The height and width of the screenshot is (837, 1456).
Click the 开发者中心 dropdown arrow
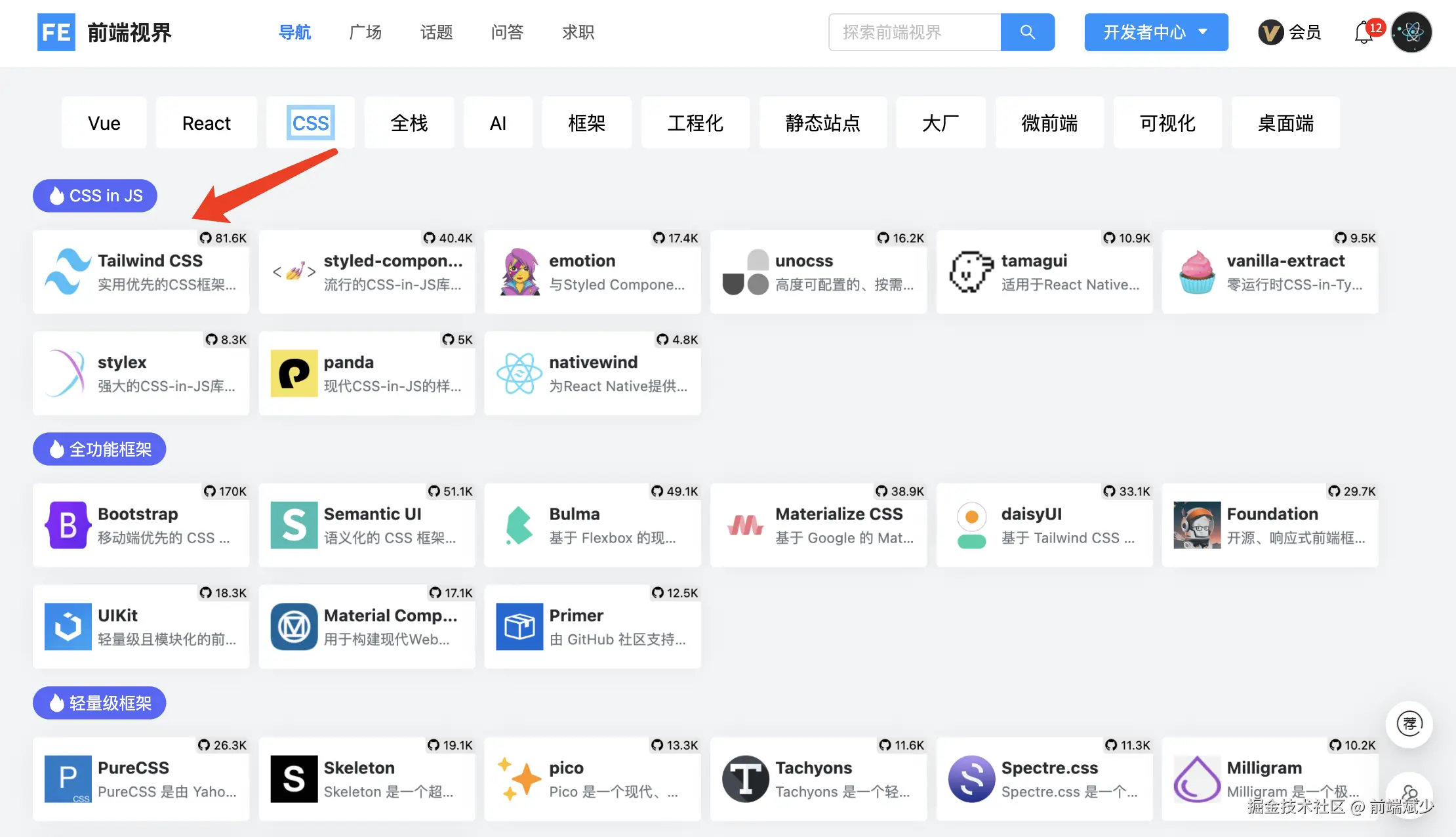[1203, 31]
